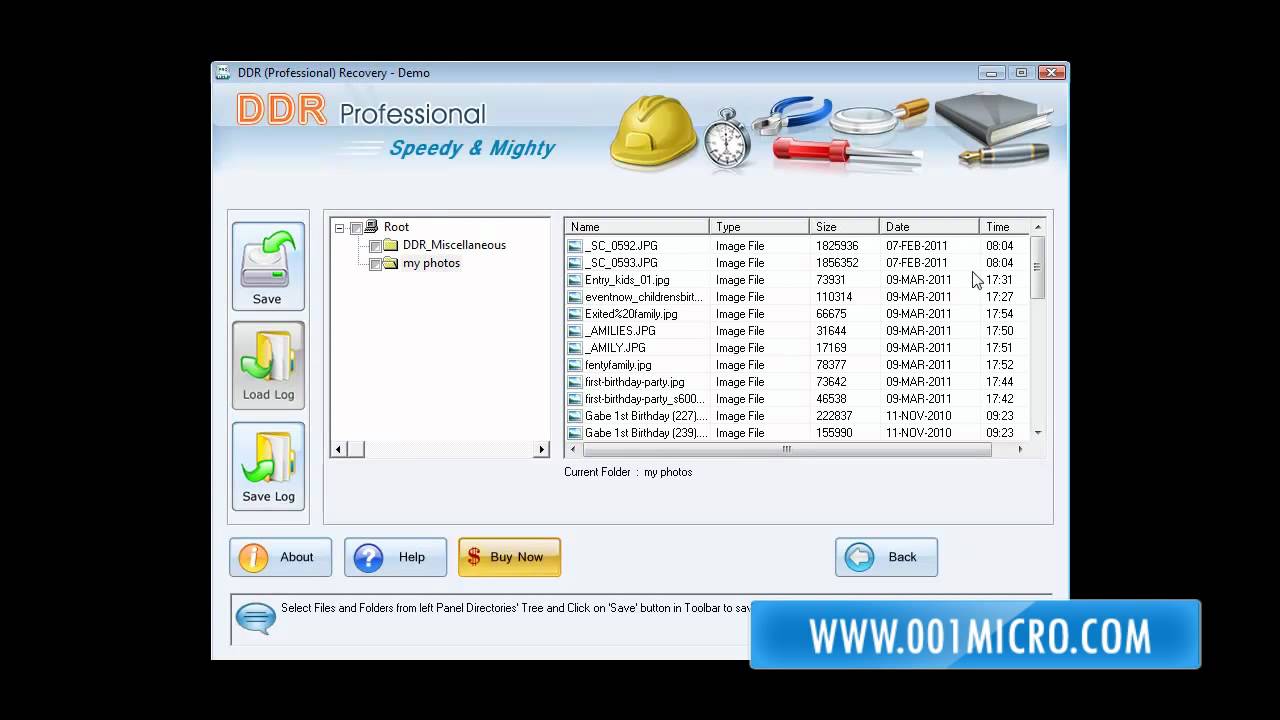Screen dimensions: 1280x720
Task: Select the DDR_Miscellaneous tree label
Action: point(454,245)
